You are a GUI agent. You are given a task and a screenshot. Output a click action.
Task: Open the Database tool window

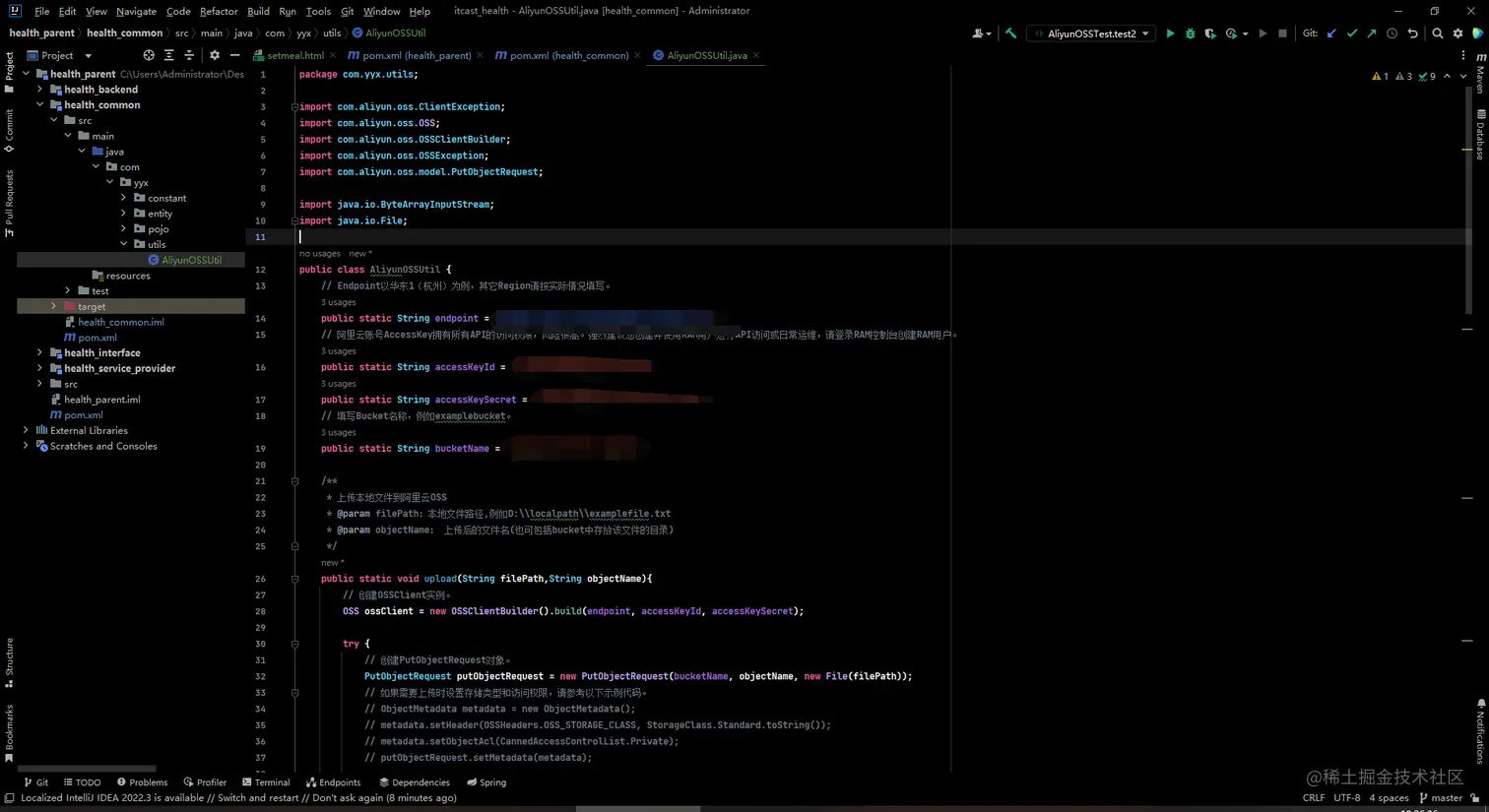click(x=1480, y=134)
